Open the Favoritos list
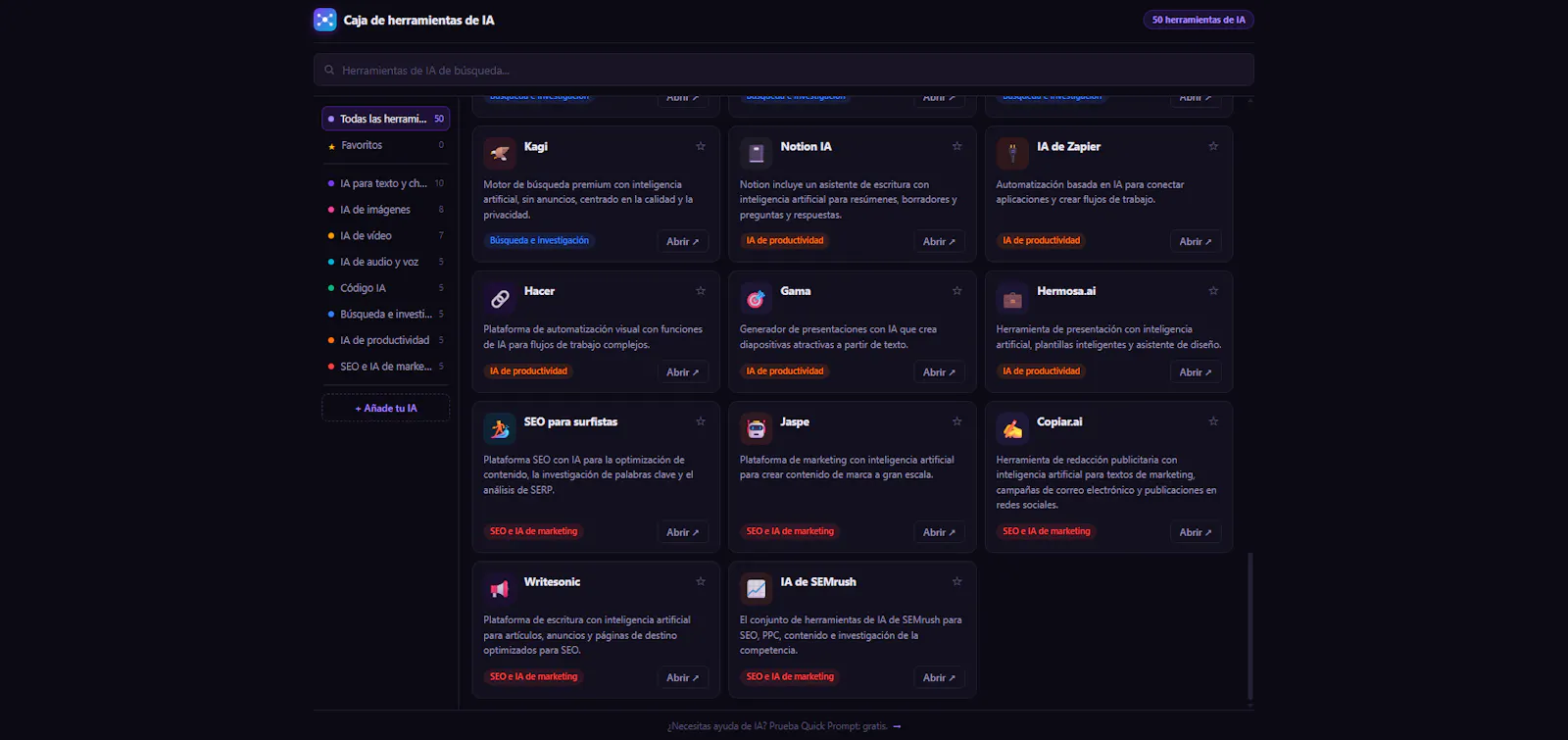1568x740 pixels. [386, 145]
